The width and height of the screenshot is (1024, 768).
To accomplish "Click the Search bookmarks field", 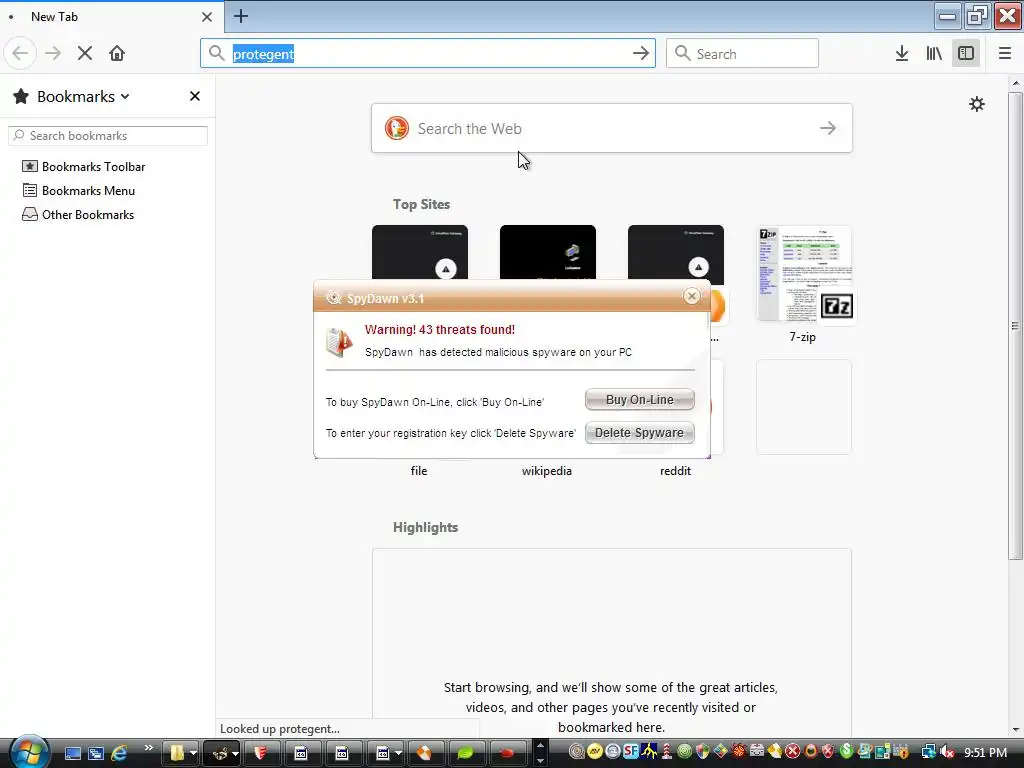I will [108, 136].
